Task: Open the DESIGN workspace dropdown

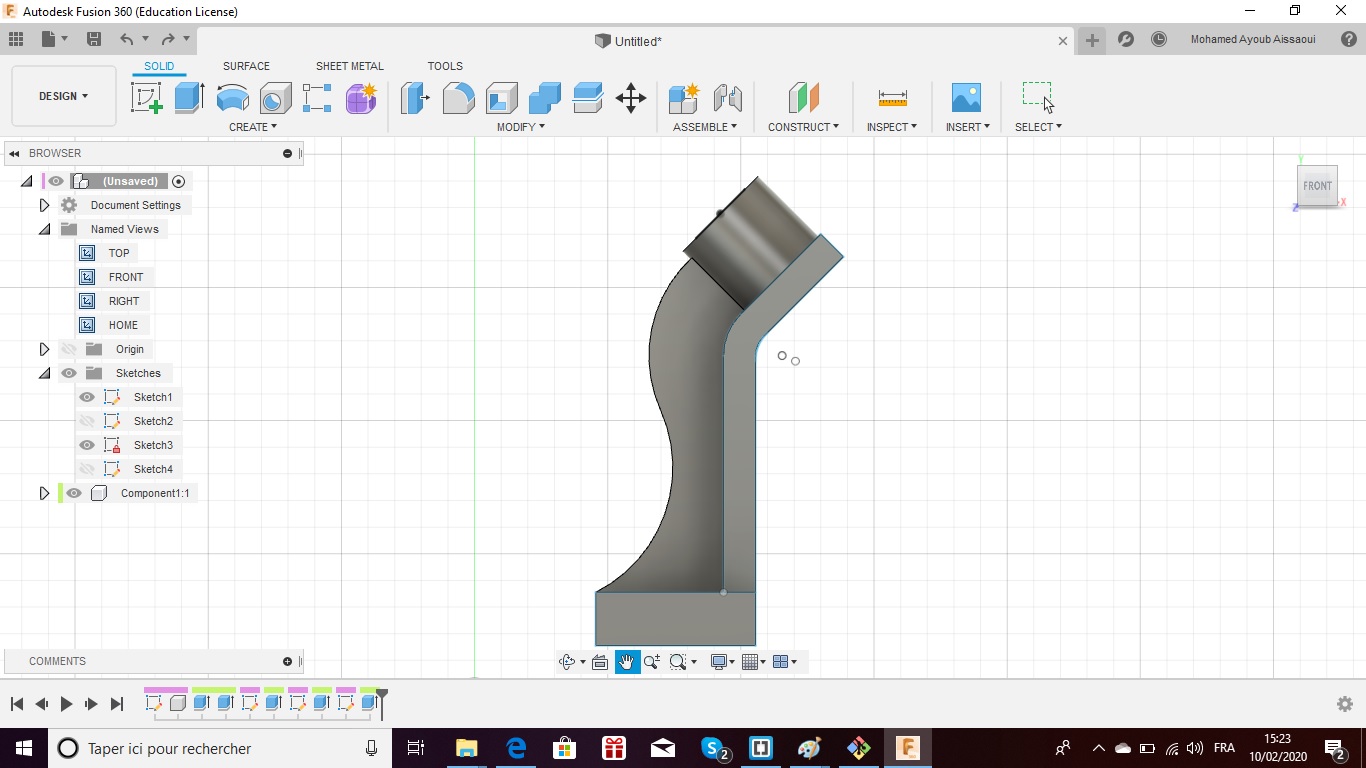Action: (64, 96)
